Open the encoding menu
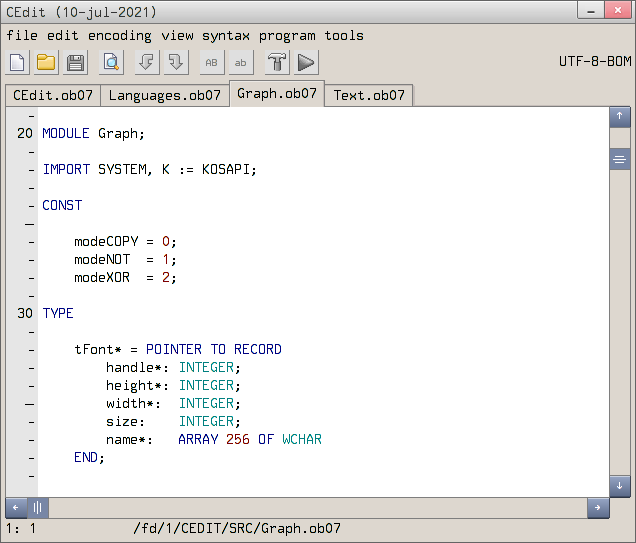 coord(120,36)
